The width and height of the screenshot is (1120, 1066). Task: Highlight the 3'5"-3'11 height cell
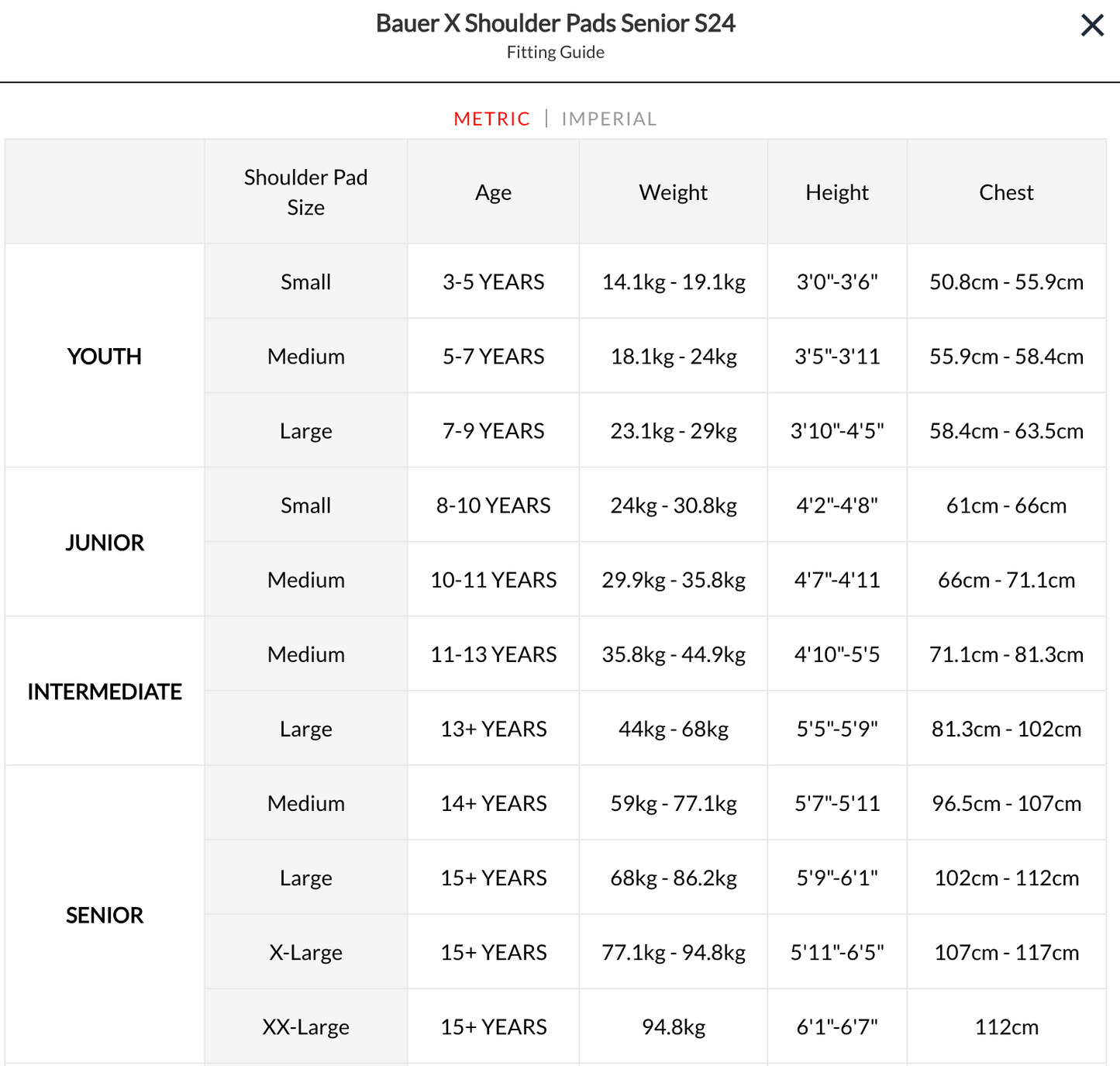(837, 357)
